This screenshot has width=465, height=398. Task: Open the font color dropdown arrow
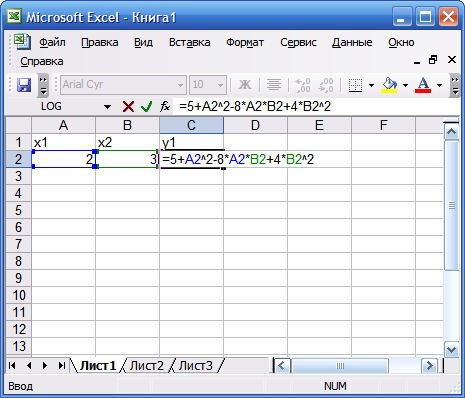click(x=439, y=86)
